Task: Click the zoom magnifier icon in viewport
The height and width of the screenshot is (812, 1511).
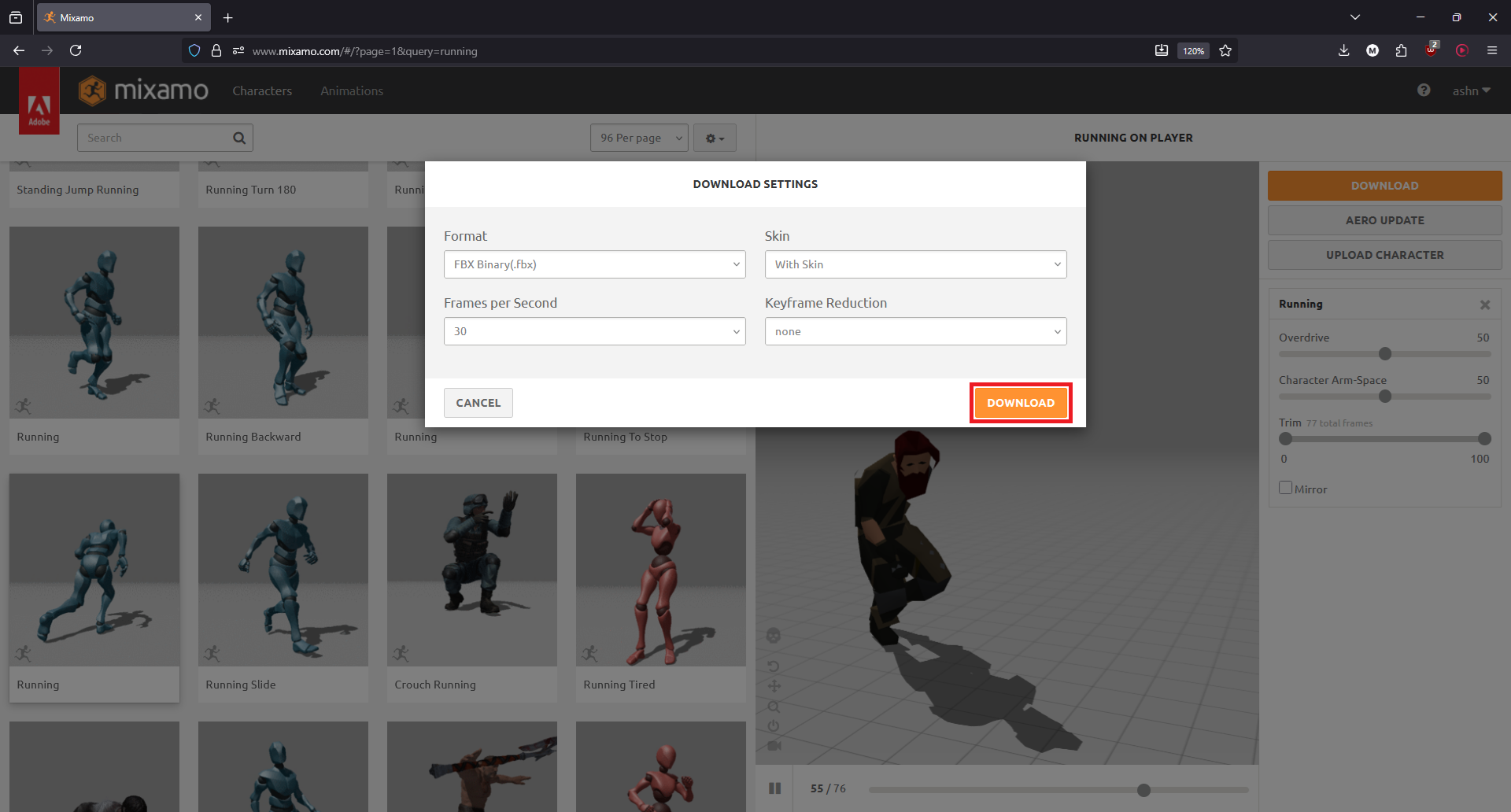Action: 774,707
